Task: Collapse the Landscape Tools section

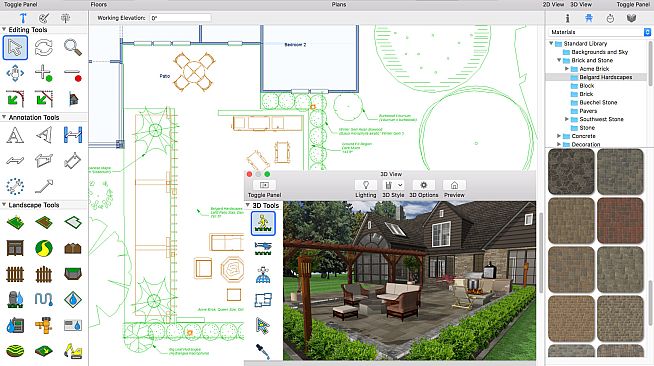Action: 4,205
